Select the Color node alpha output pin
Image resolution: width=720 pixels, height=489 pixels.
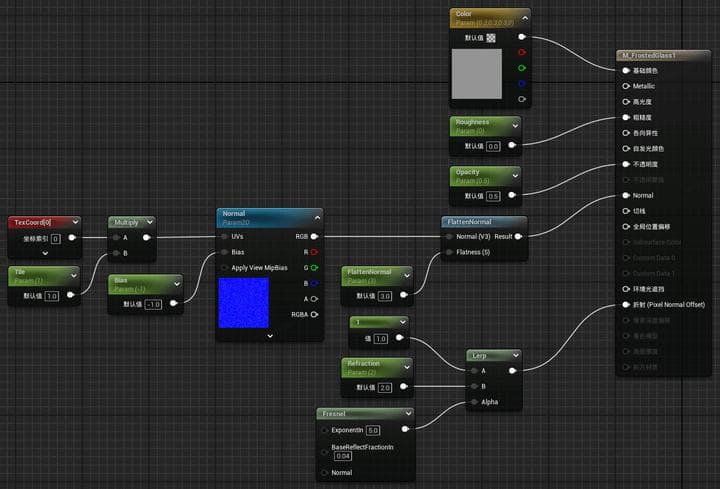point(522,99)
